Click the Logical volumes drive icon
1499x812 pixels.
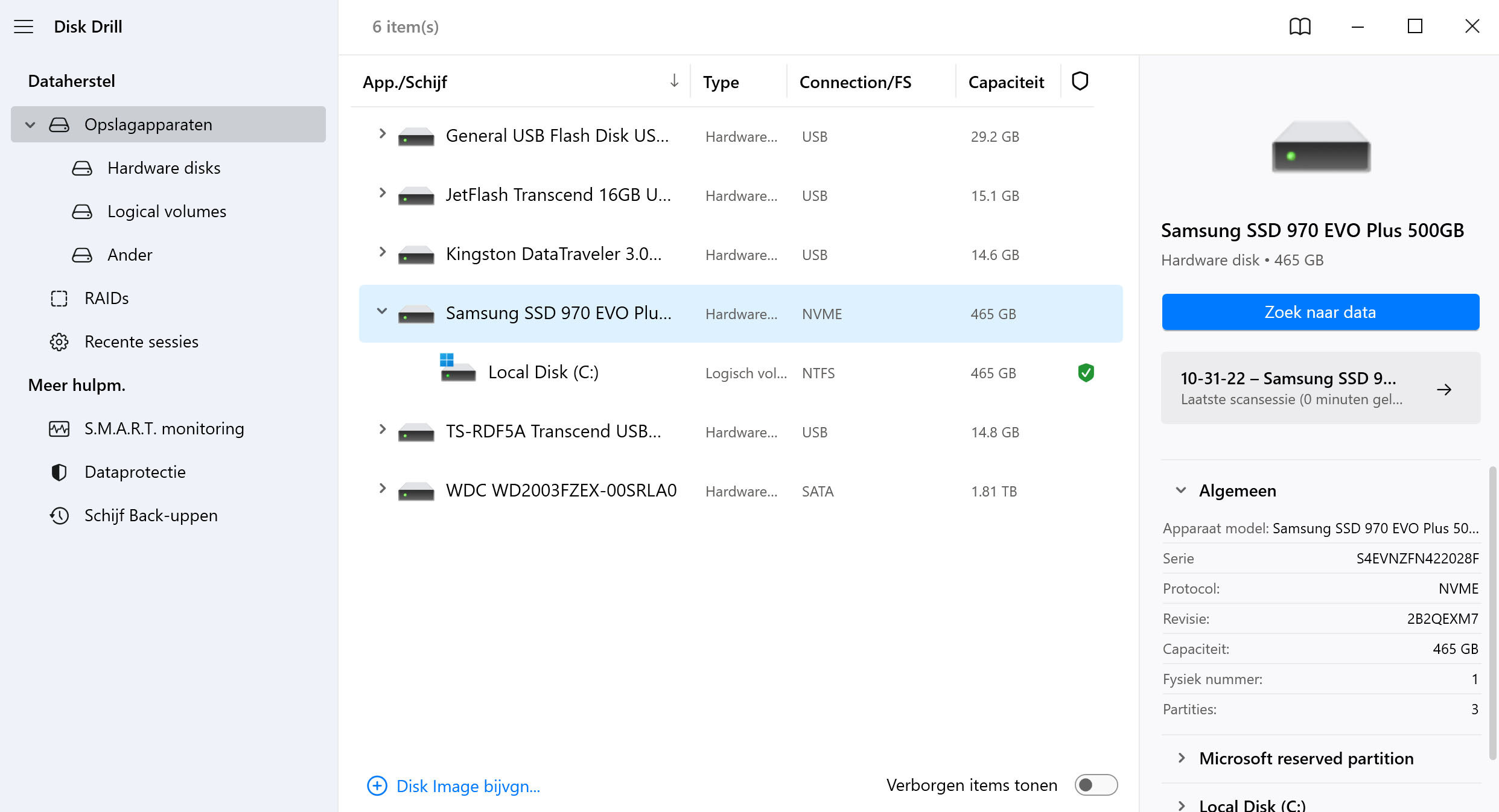[82, 212]
